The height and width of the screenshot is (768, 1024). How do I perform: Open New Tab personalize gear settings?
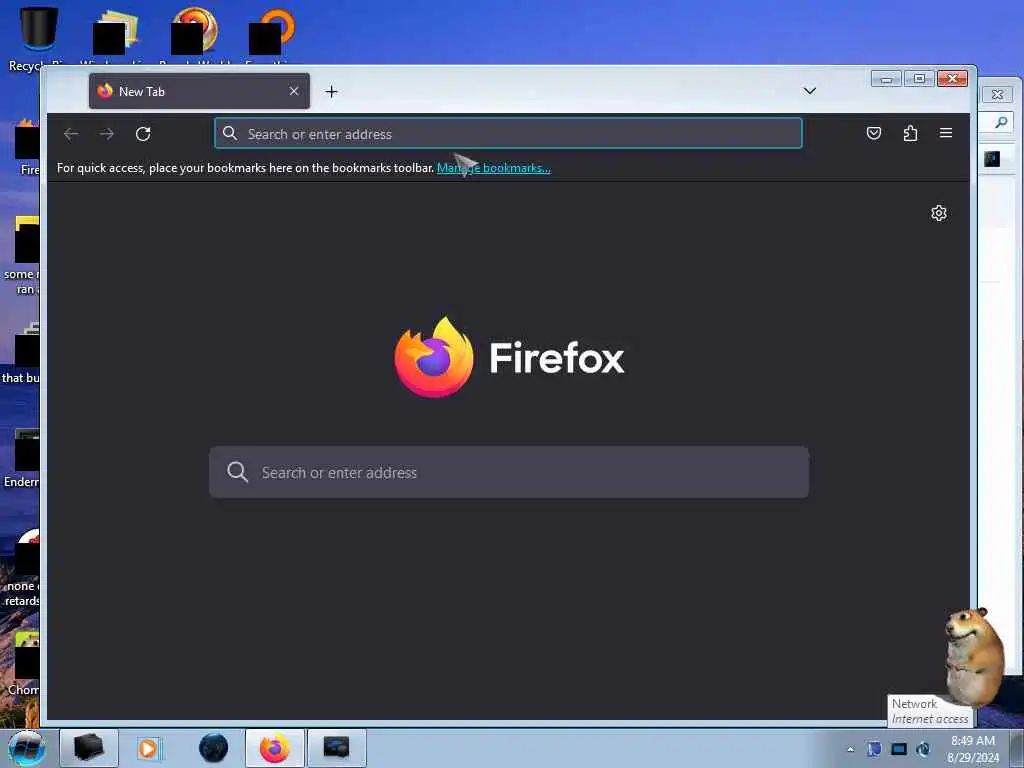coord(939,213)
